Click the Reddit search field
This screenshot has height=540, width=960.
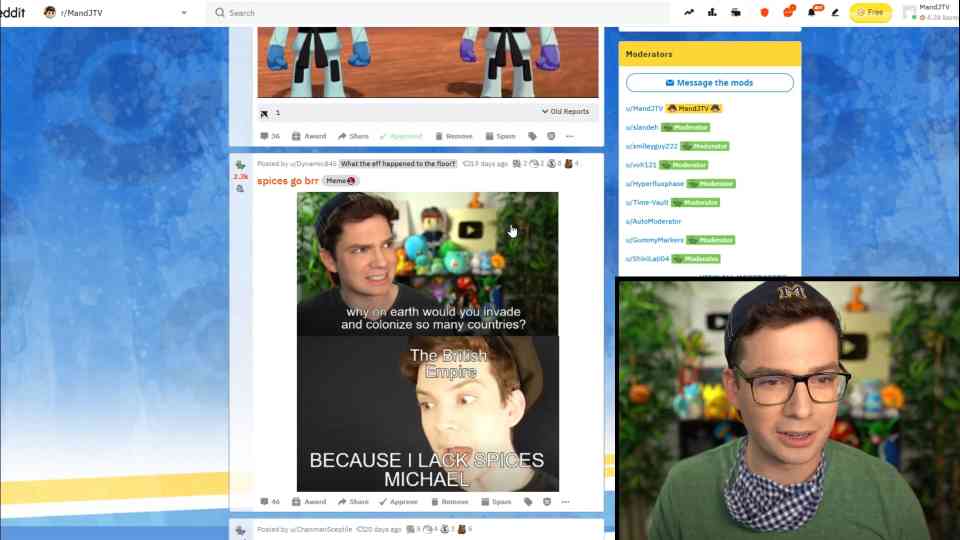tap(440, 13)
